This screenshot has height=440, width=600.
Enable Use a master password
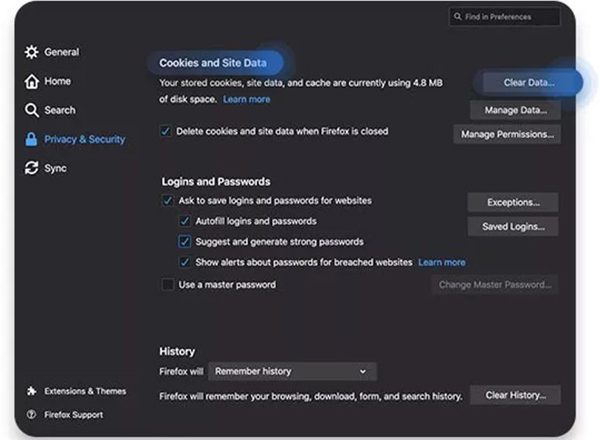tap(167, 285)
